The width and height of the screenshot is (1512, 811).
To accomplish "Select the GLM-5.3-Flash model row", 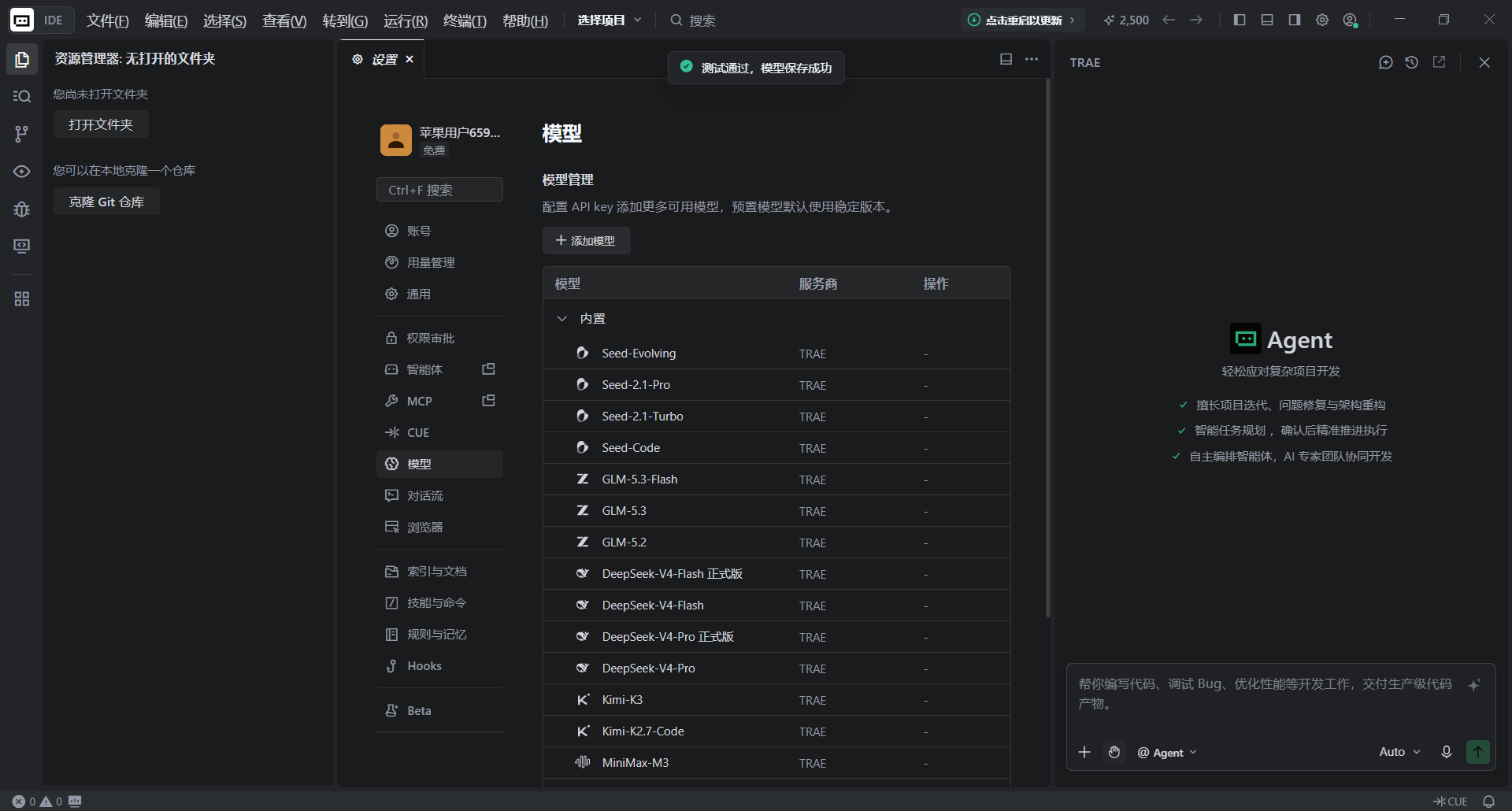I will [776, 480].
